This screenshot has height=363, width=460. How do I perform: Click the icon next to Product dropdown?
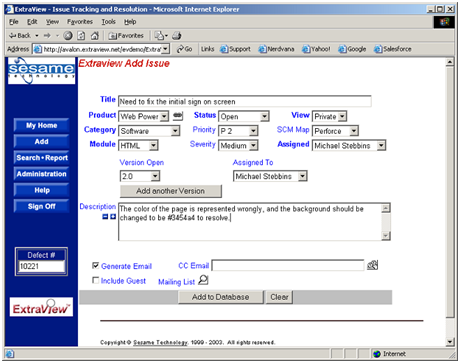pyautogui.click(x=178, y=116)
